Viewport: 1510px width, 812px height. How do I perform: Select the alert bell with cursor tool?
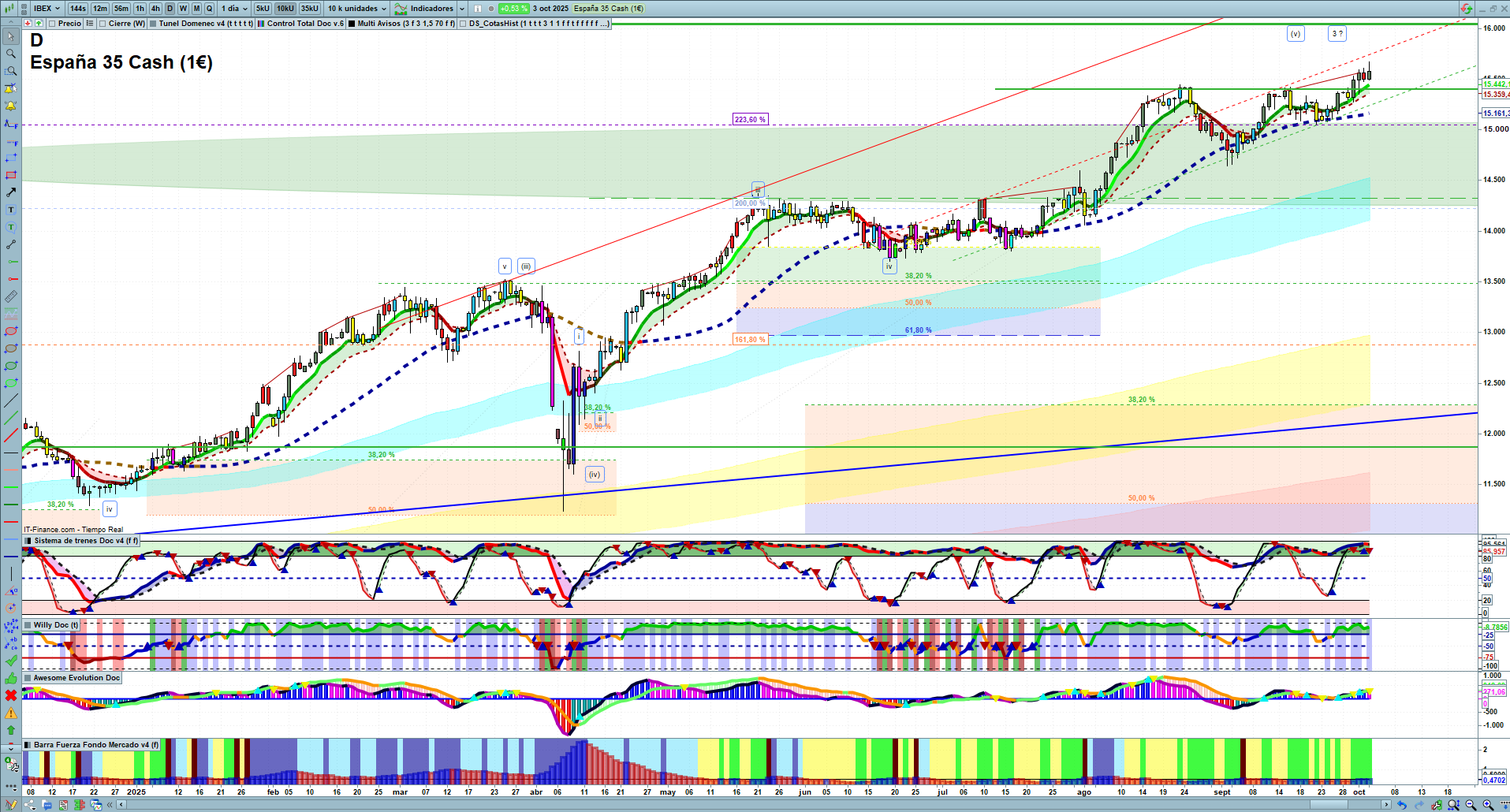[11, 88]
